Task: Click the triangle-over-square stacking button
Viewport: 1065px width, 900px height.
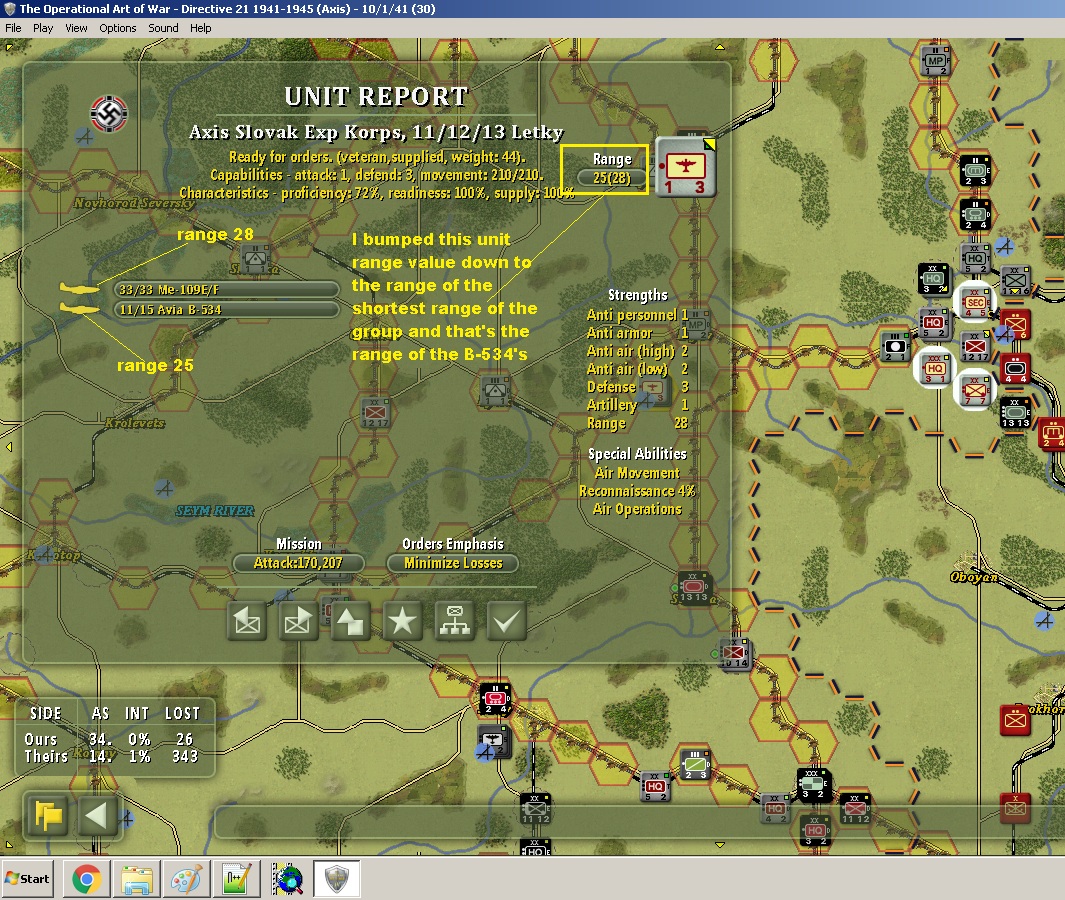Action: (350, 621)
